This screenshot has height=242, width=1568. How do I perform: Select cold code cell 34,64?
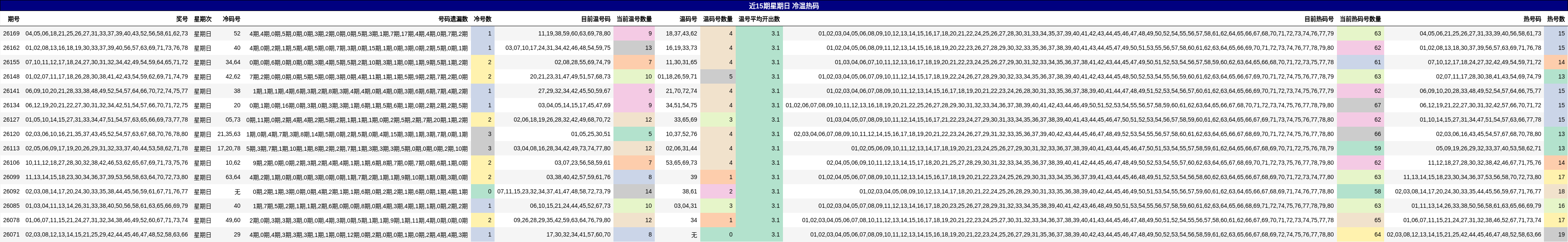tap(232, 62)
